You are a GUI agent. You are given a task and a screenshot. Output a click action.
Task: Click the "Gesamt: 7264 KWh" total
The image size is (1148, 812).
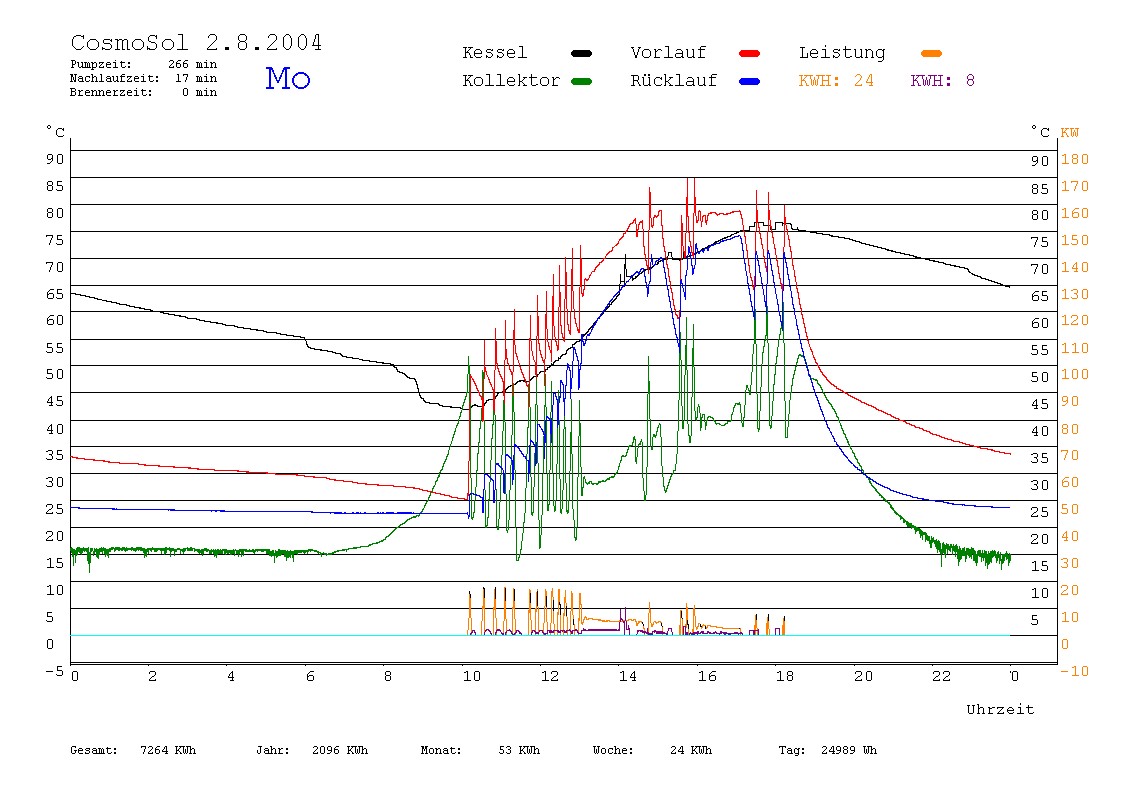point(133,750)
